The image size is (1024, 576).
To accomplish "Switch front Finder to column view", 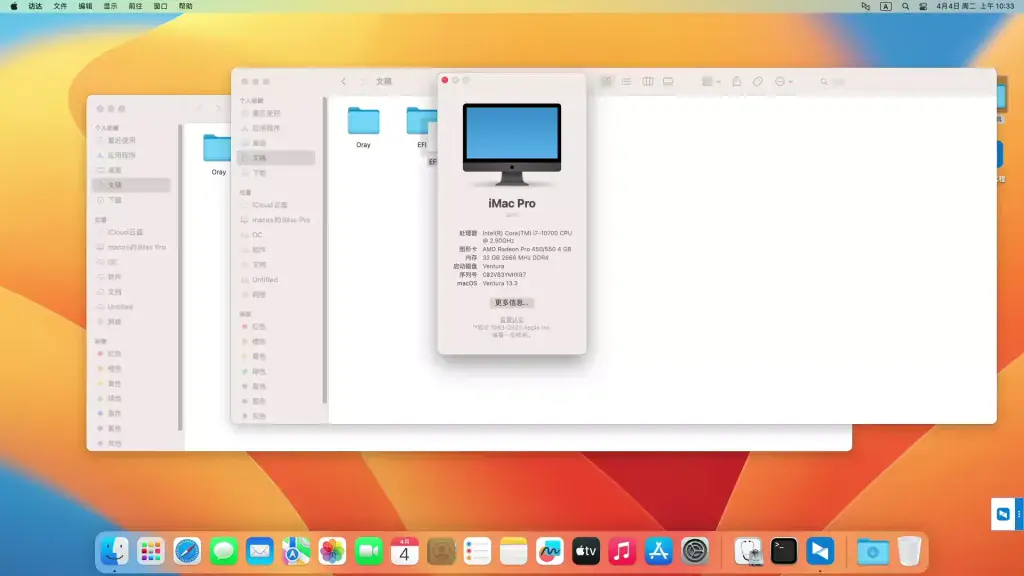I will click(647, 82).
